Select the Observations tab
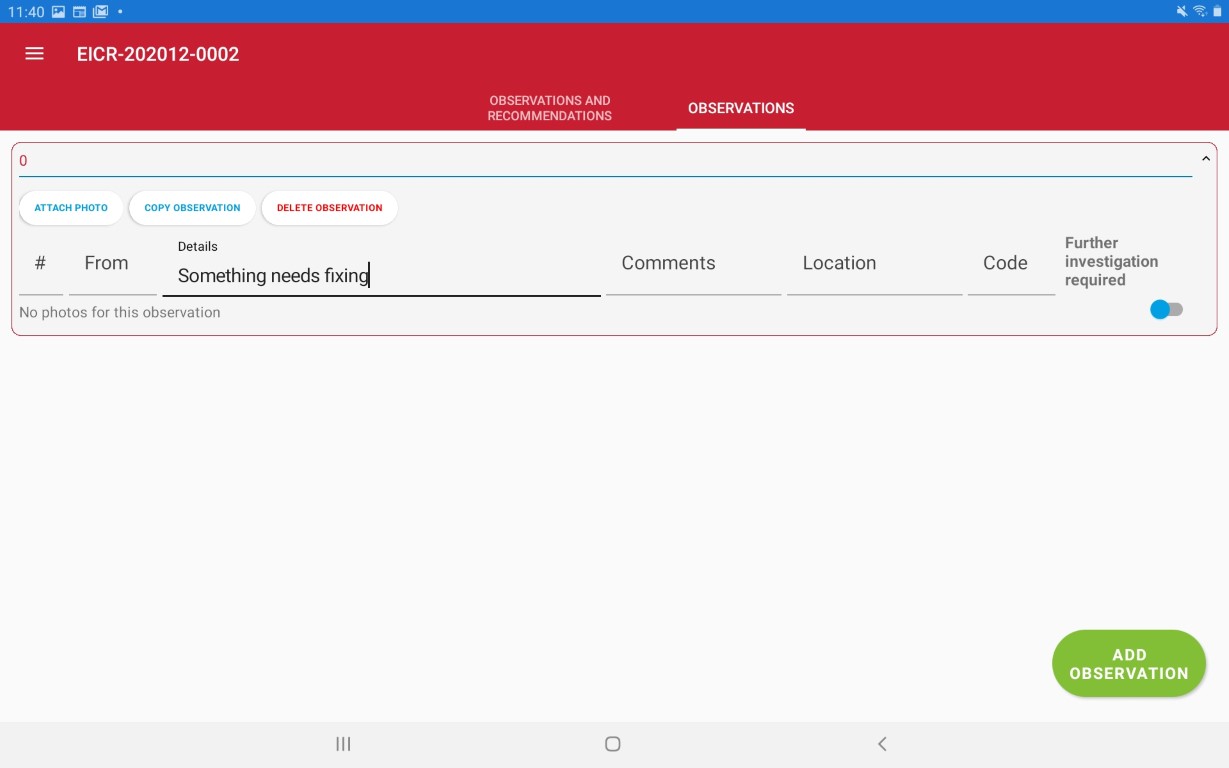Screen dimensions: 1229x768 740,108
